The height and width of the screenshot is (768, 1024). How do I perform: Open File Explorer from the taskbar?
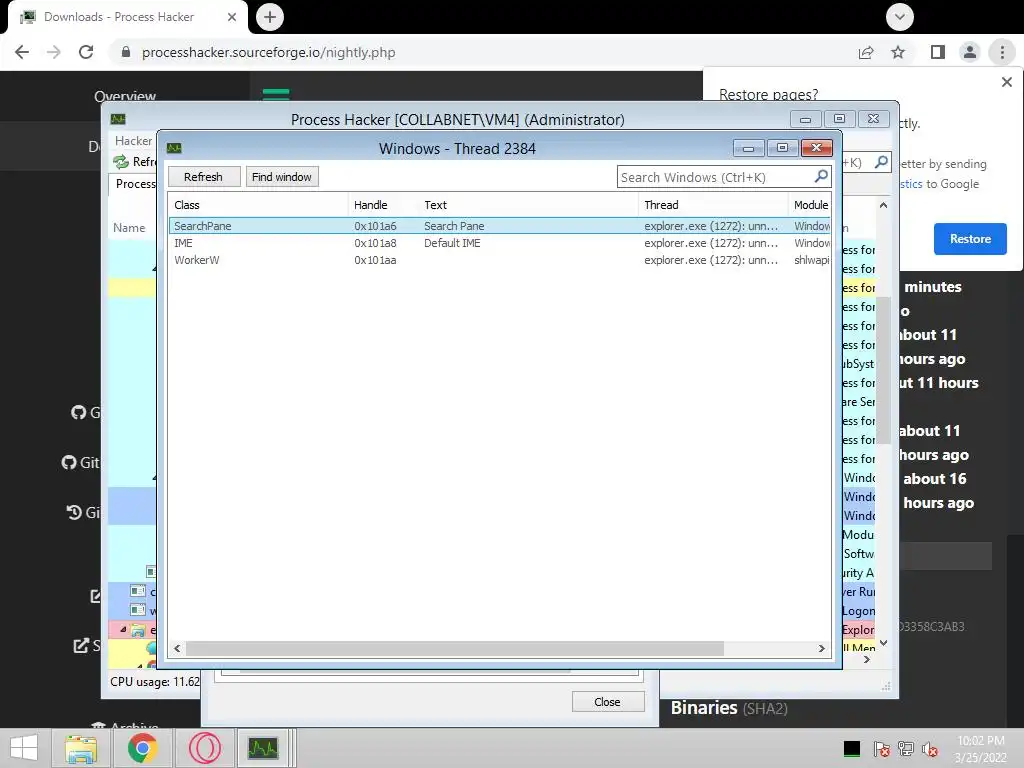[x=81, y=748]
